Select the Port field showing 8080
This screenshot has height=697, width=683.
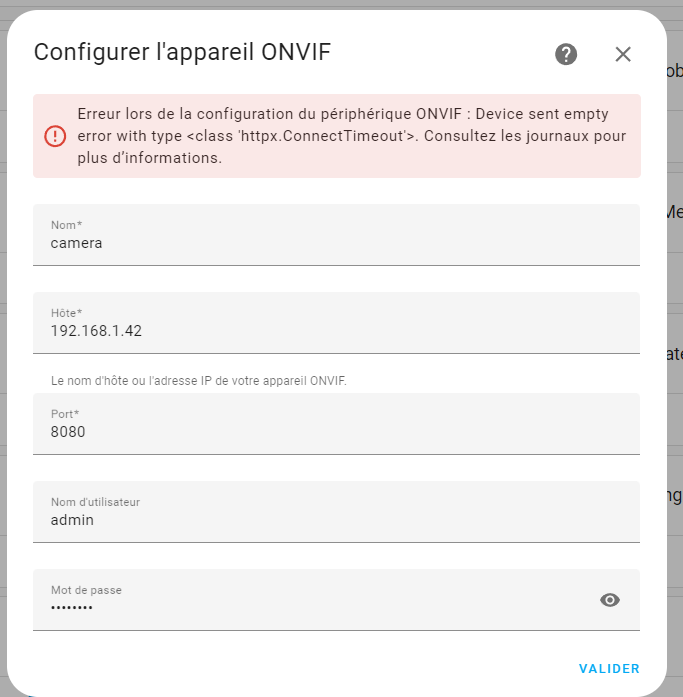tap(336, 424)
